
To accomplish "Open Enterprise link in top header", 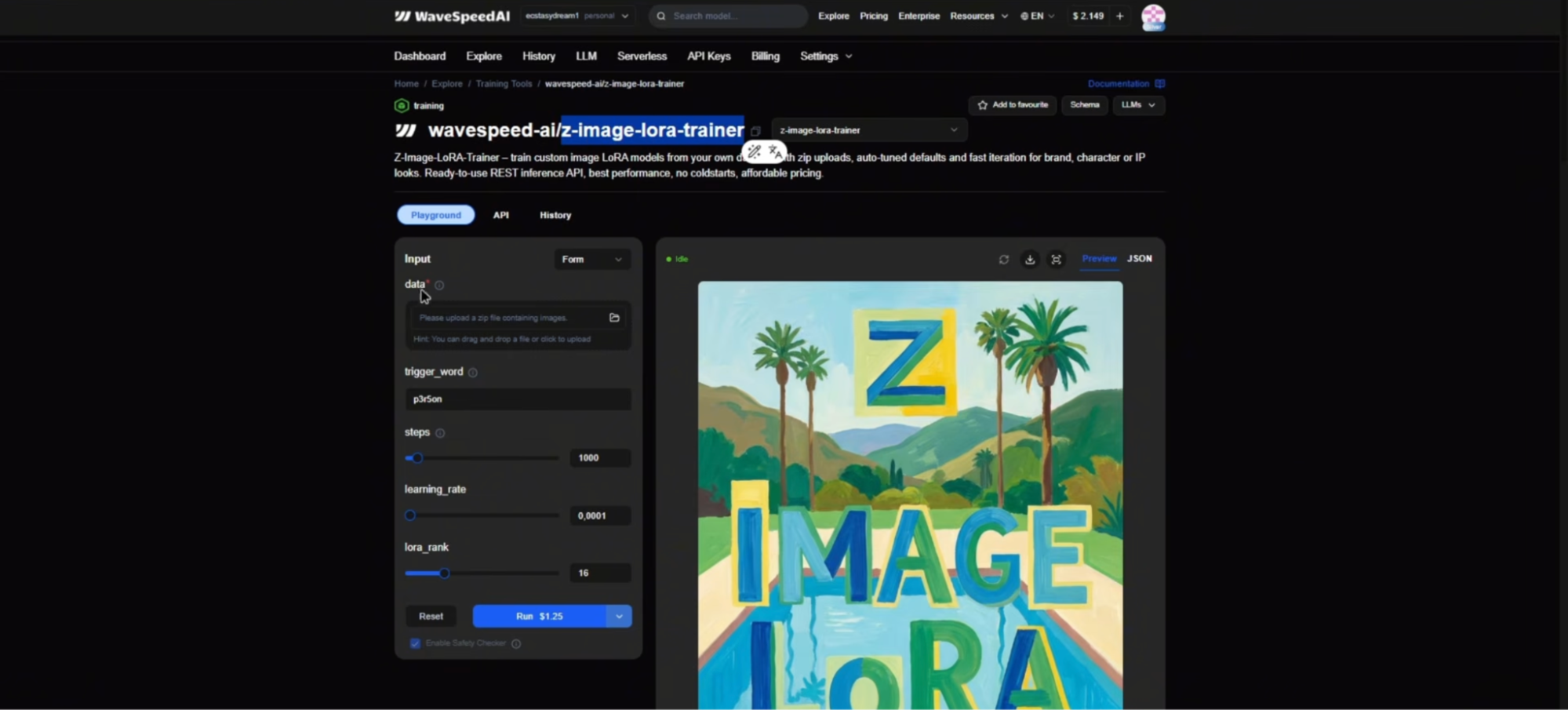I will click(919, 16).
